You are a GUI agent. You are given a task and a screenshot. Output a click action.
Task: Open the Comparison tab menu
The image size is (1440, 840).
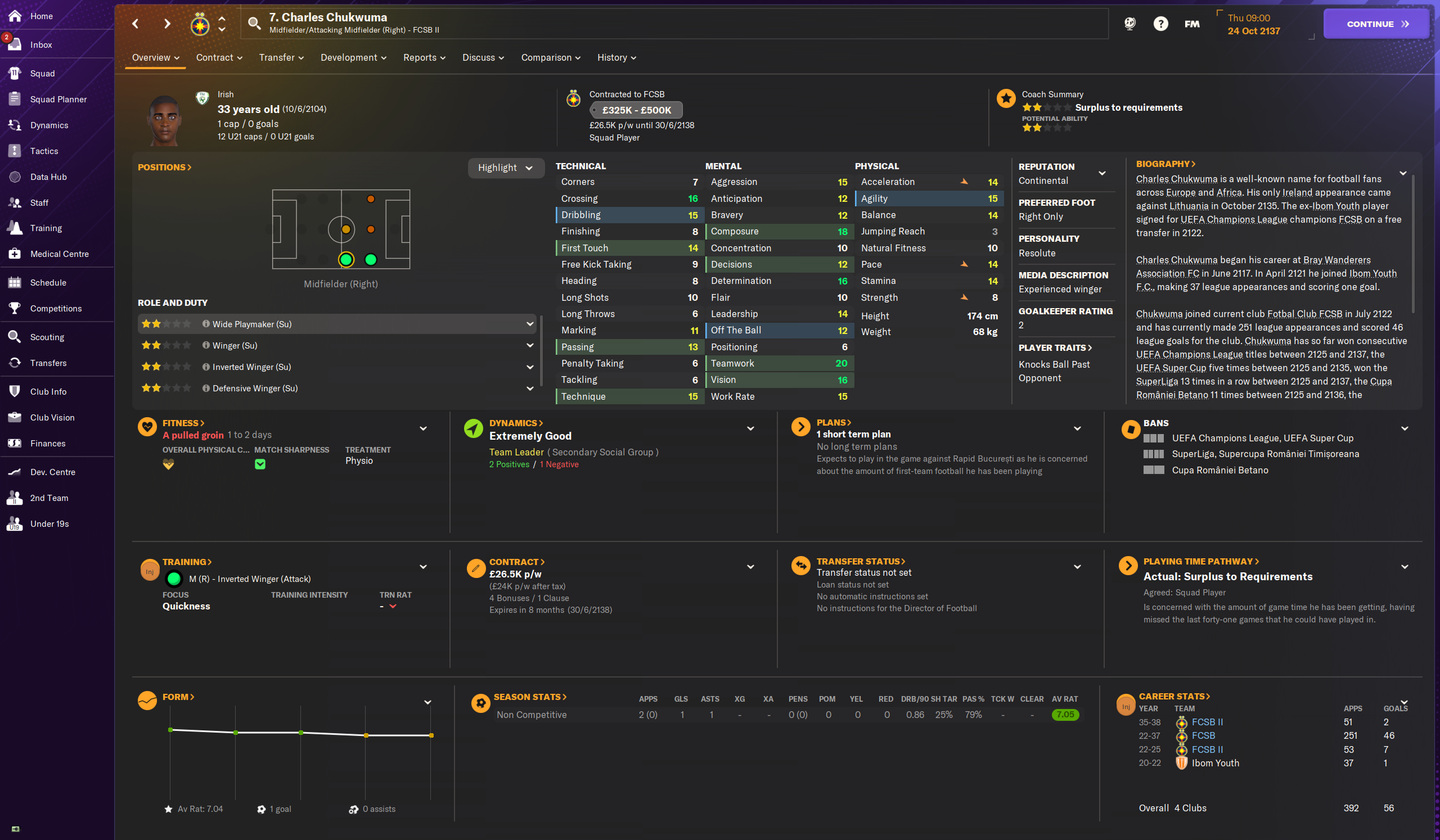(550, 58)
